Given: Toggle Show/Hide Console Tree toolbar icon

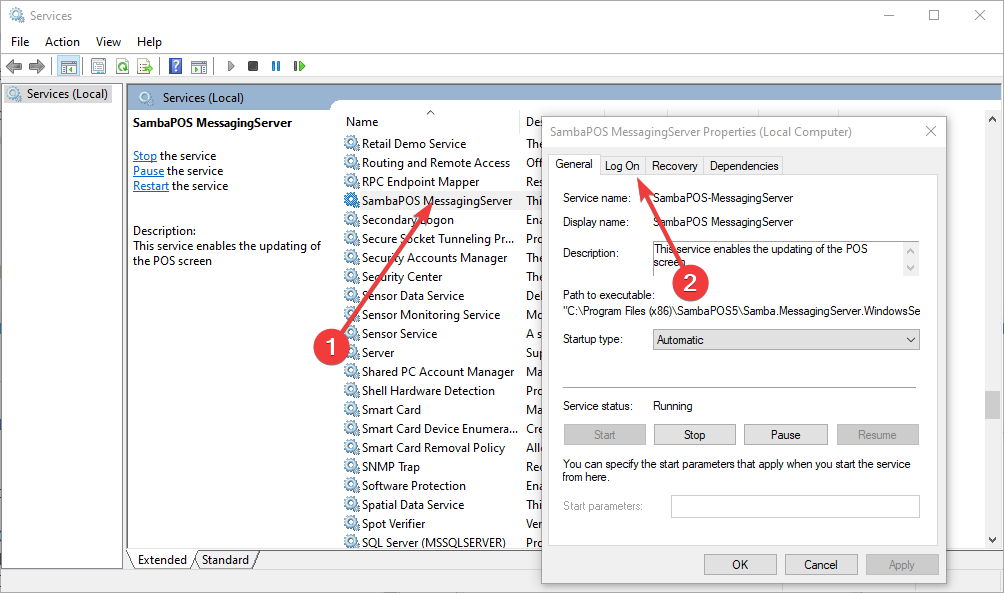Looking at the screenshot, I should point(69,66).
